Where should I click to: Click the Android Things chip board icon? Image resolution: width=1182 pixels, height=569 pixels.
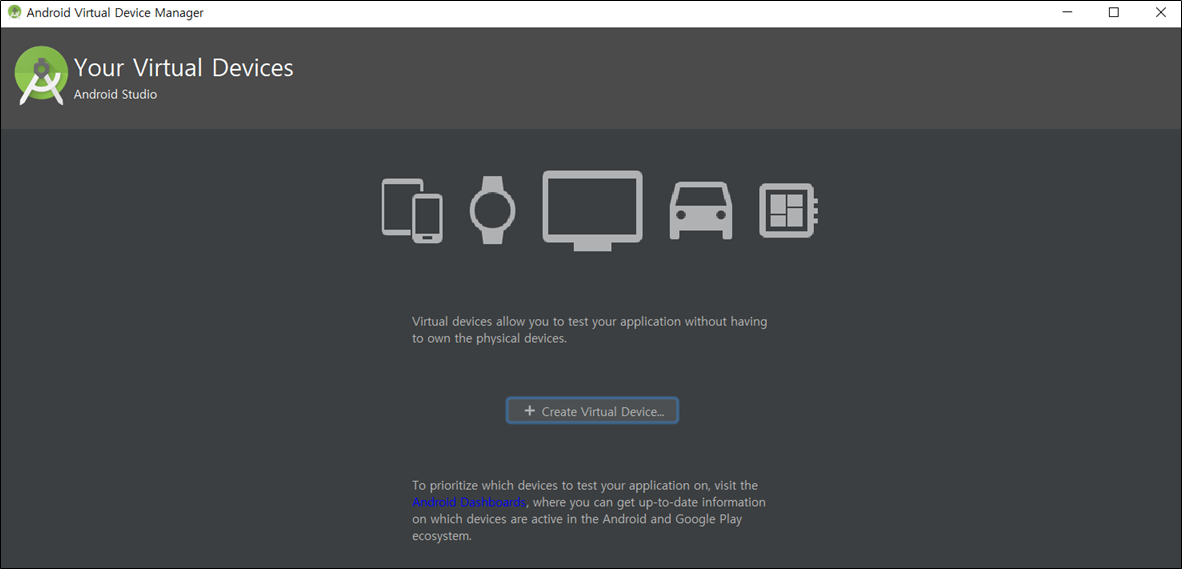coord(789,210)
